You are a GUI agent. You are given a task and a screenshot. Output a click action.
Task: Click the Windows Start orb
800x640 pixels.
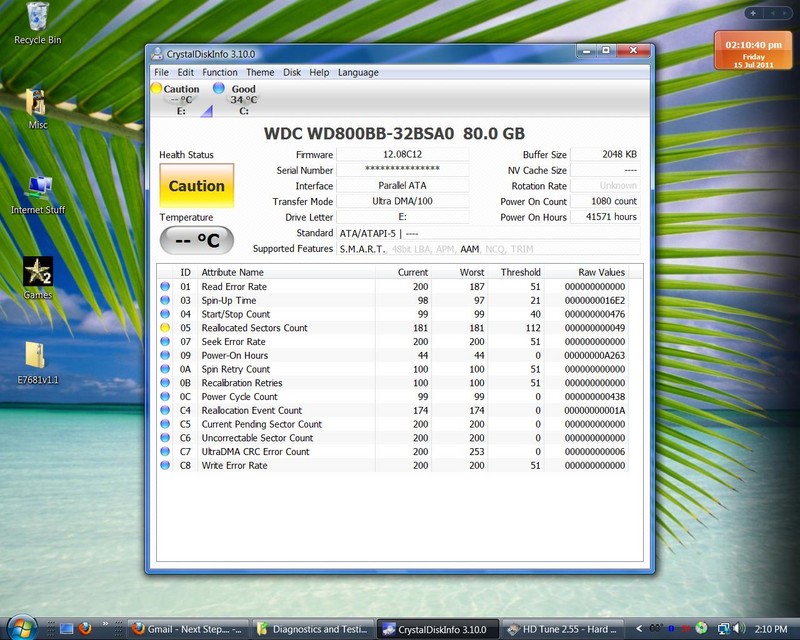(21, 627)
